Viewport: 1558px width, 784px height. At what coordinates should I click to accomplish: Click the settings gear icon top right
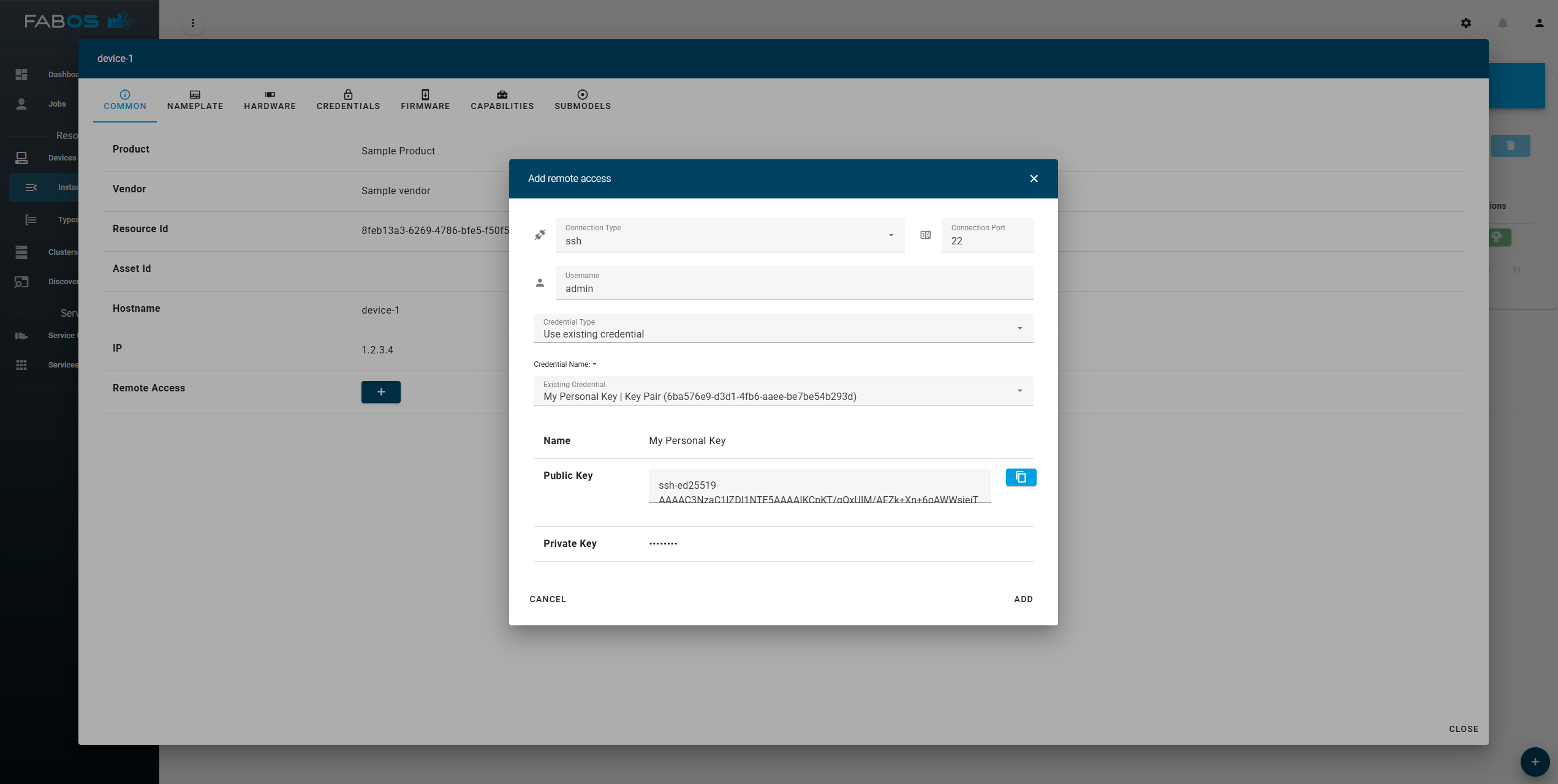tap(1466, 23)
